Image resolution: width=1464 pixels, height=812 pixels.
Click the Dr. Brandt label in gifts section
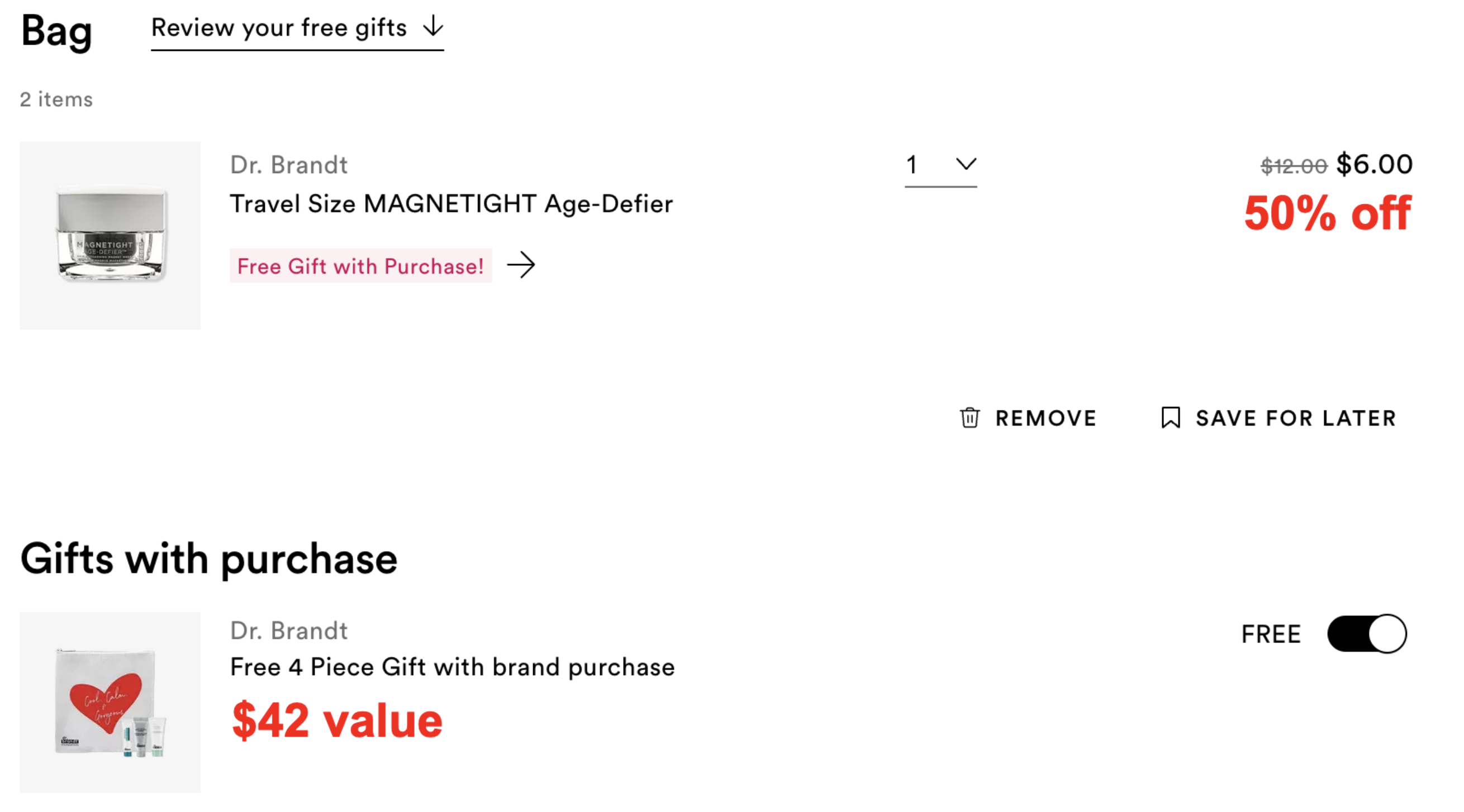289,631
